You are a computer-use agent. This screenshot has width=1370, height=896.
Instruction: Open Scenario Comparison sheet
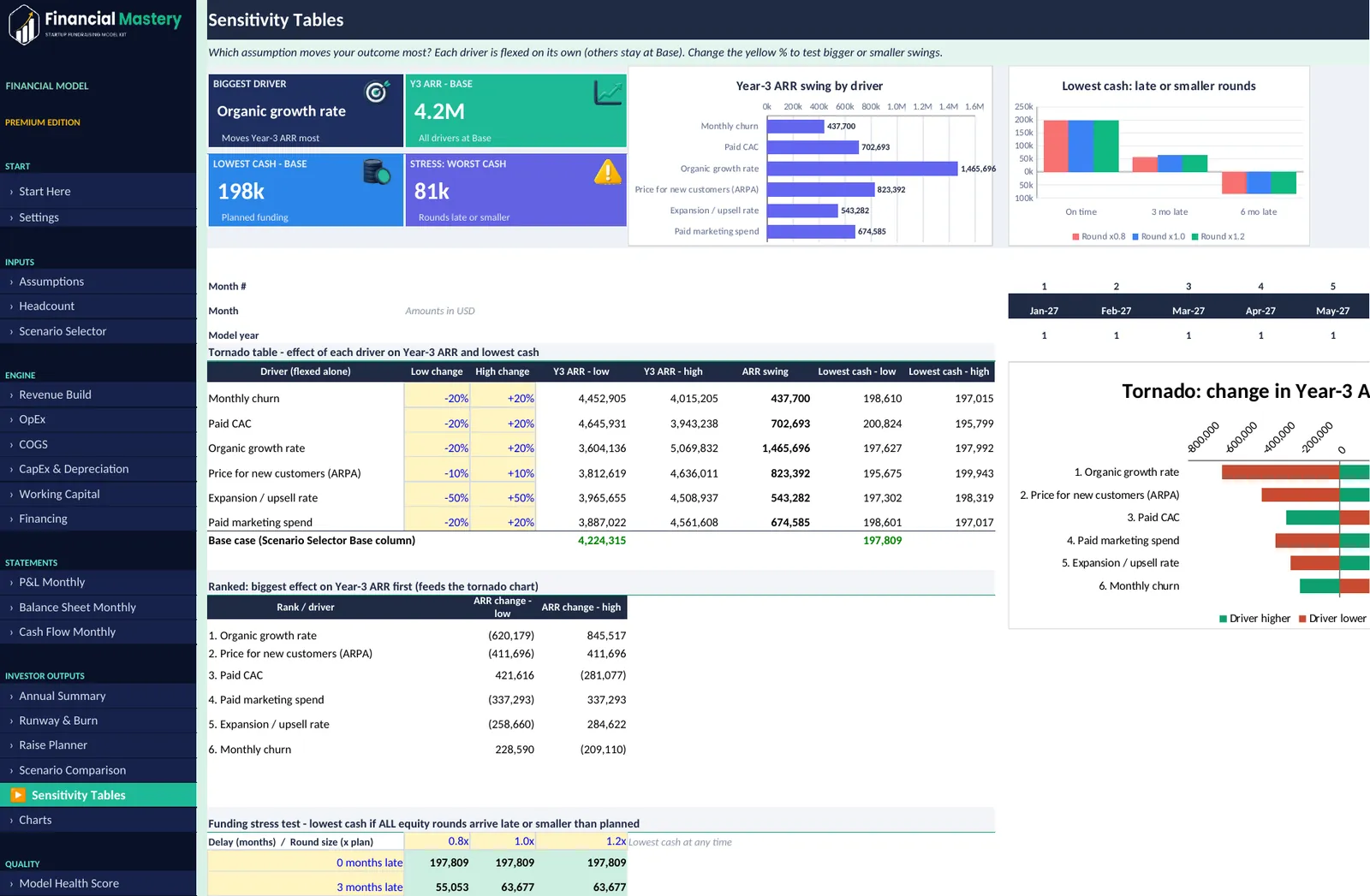pos(98,770)
